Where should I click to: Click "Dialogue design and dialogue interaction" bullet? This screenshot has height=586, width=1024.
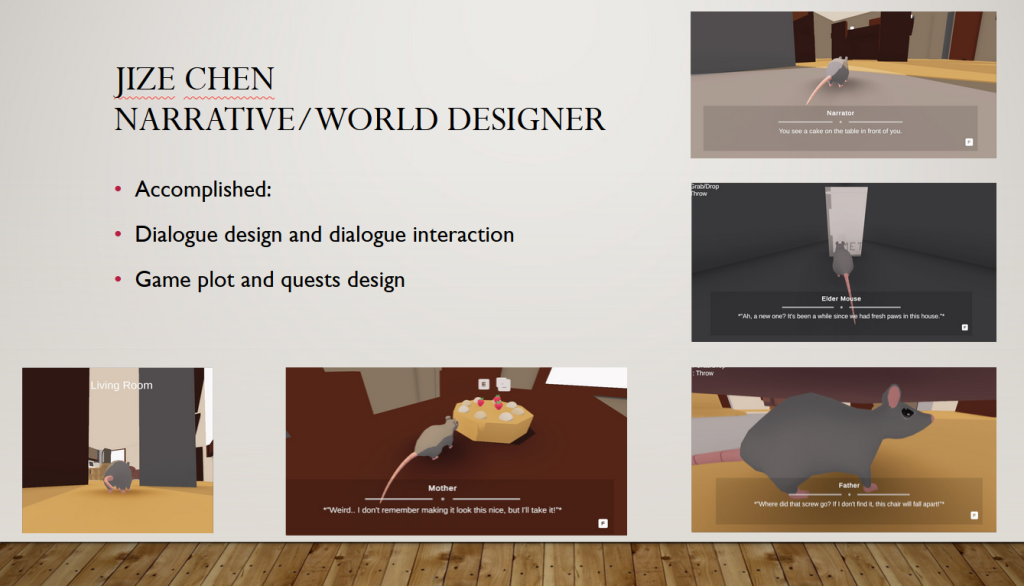(325, 235)
